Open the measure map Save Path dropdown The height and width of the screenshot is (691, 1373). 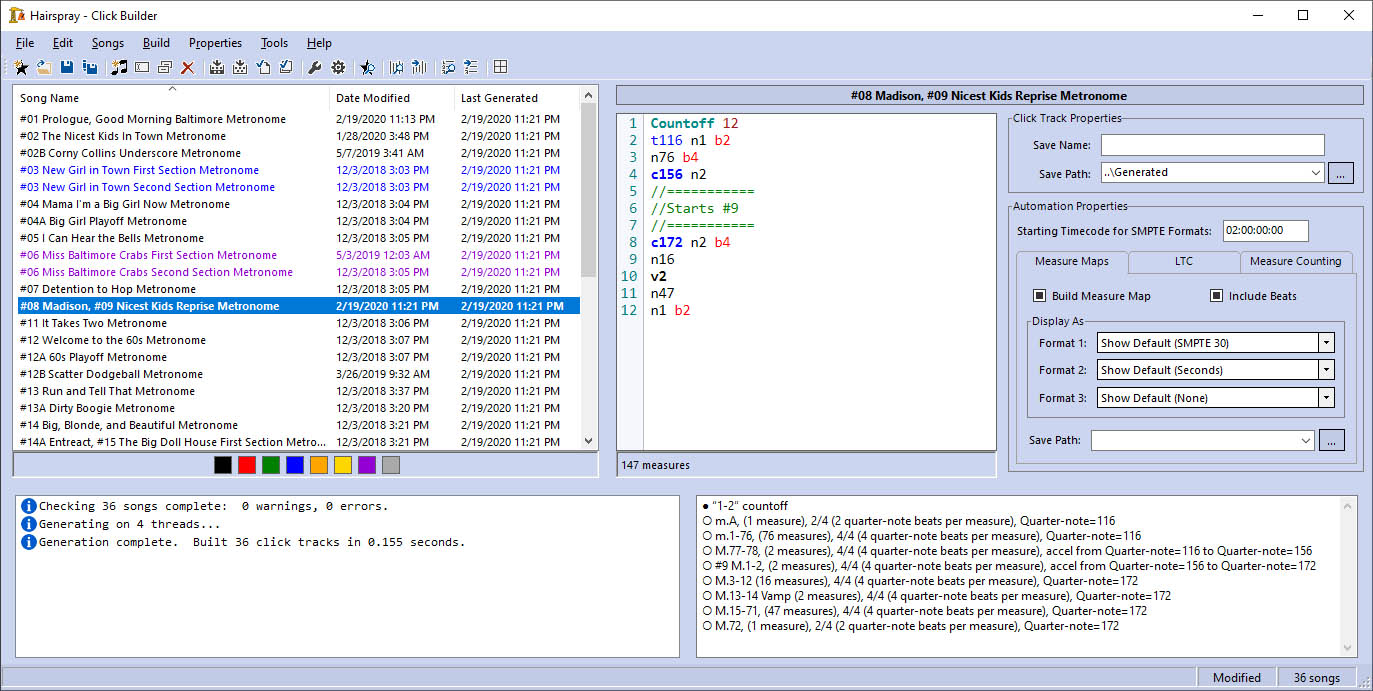(x=1305, y=440)
